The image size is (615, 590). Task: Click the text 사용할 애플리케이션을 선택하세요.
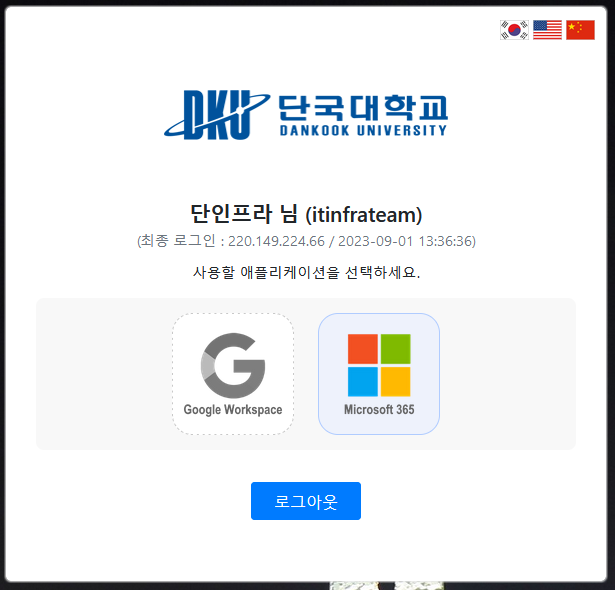pos(306,272)
